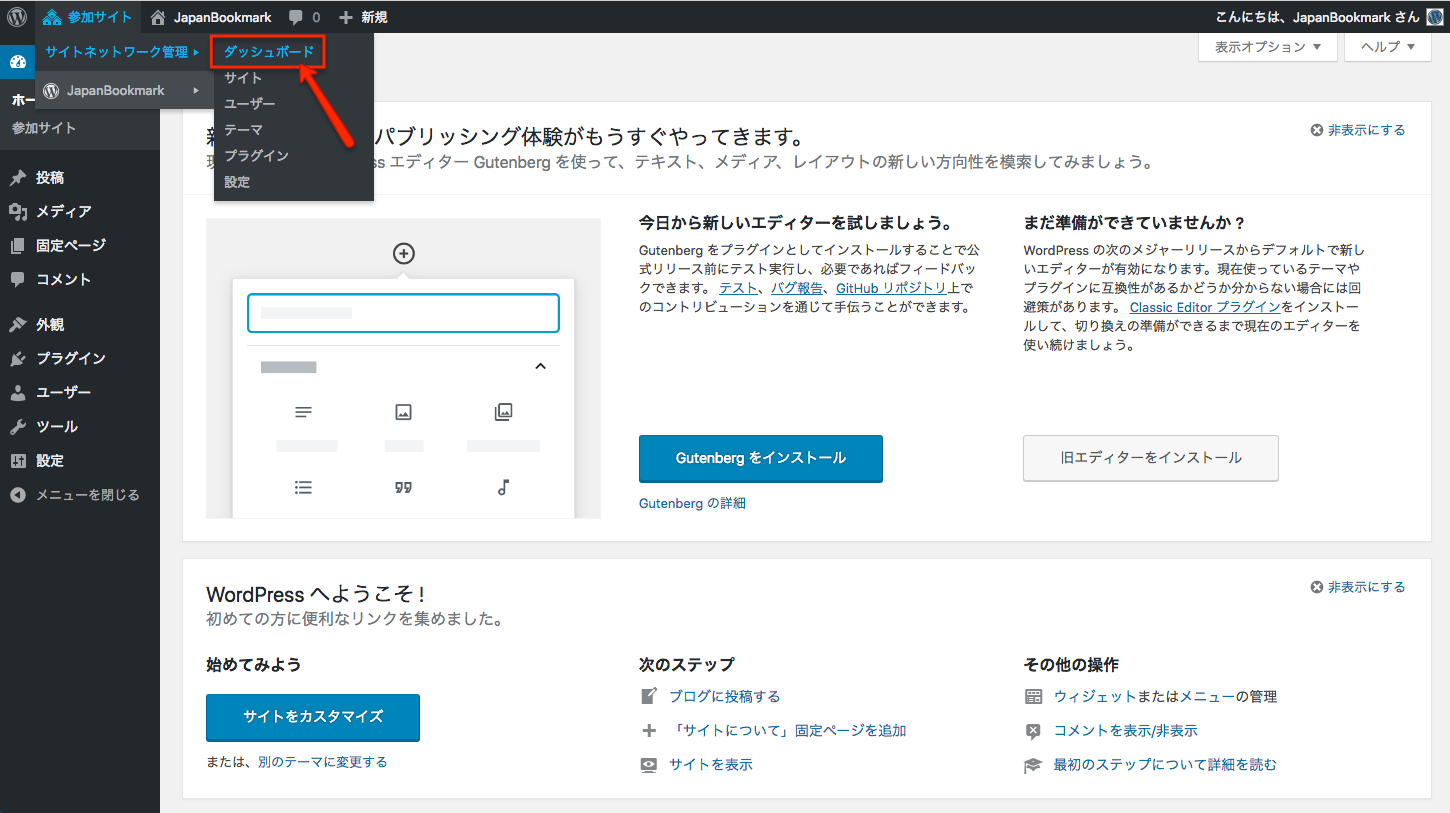Click the user avatar in admin bar
This screenshot has width=1450, height=813.
click(1434, 17)
